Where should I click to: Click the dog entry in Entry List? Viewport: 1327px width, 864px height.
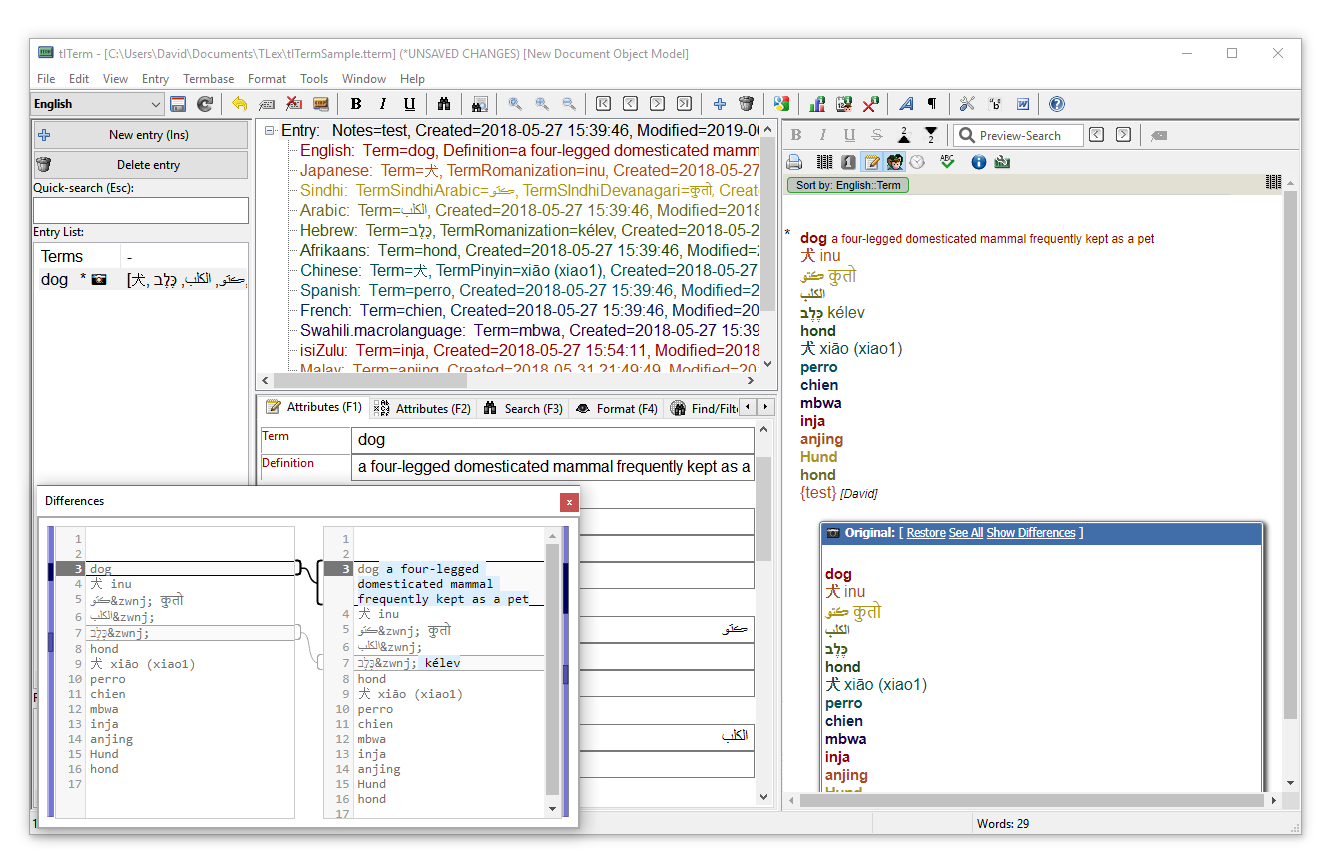point(141,280)
